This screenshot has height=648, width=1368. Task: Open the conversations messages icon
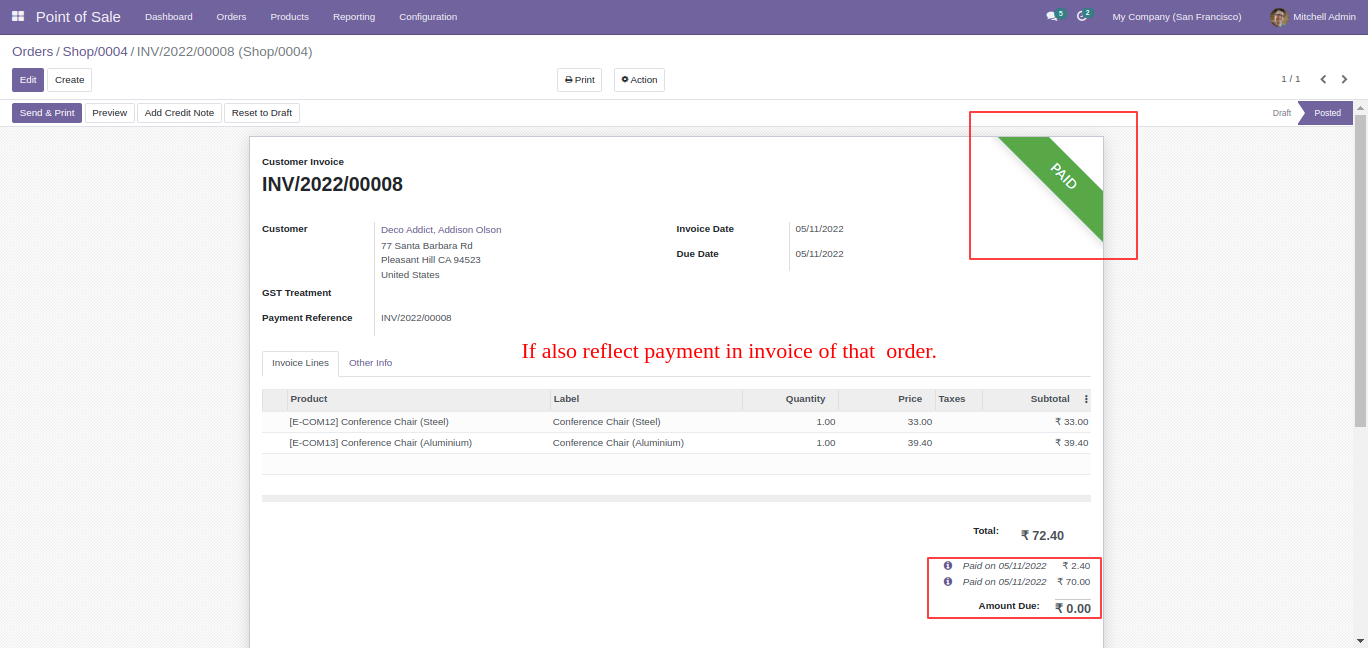point(1051,17)
